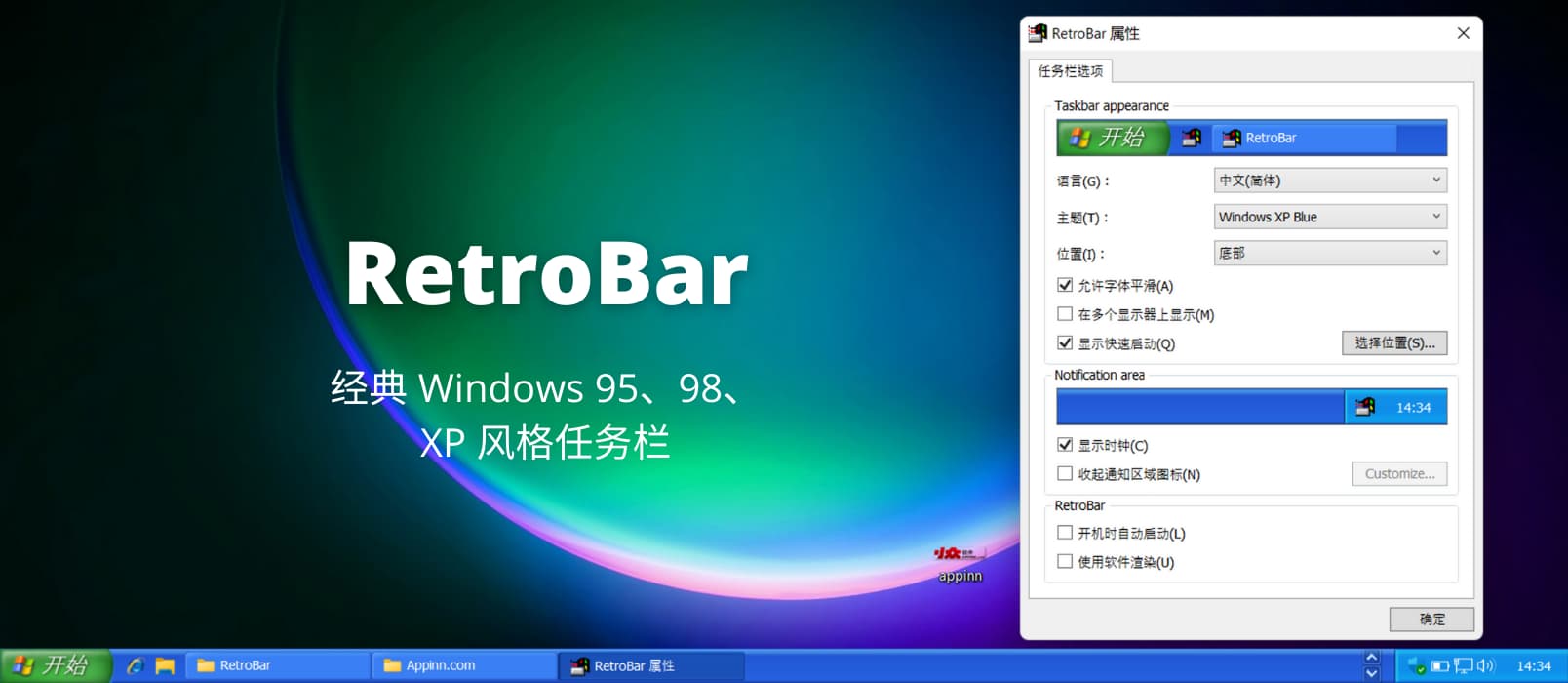Viewport: 1568px width, 683px height.
Task: Open 主题 theme dropdown Windows XP Blue
Action: [1330, 217]
